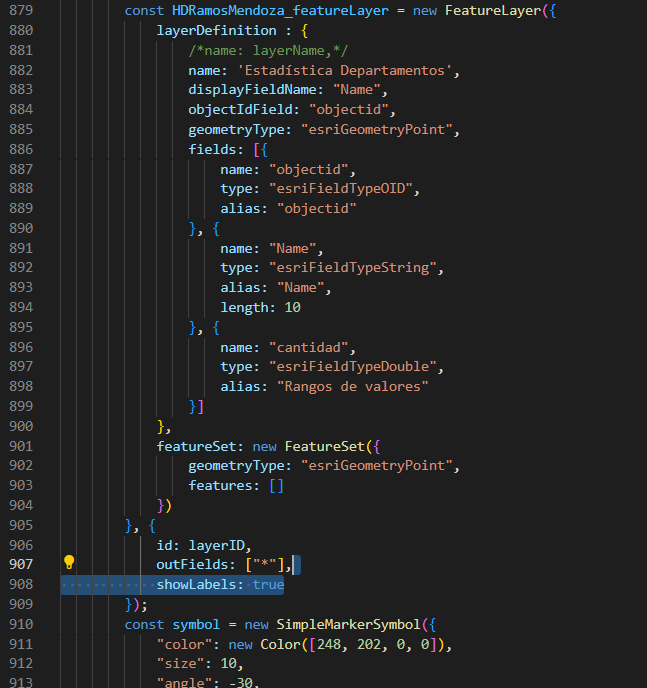Click the length value 10
Screen dimensions: 647x688
click(293, 307)
